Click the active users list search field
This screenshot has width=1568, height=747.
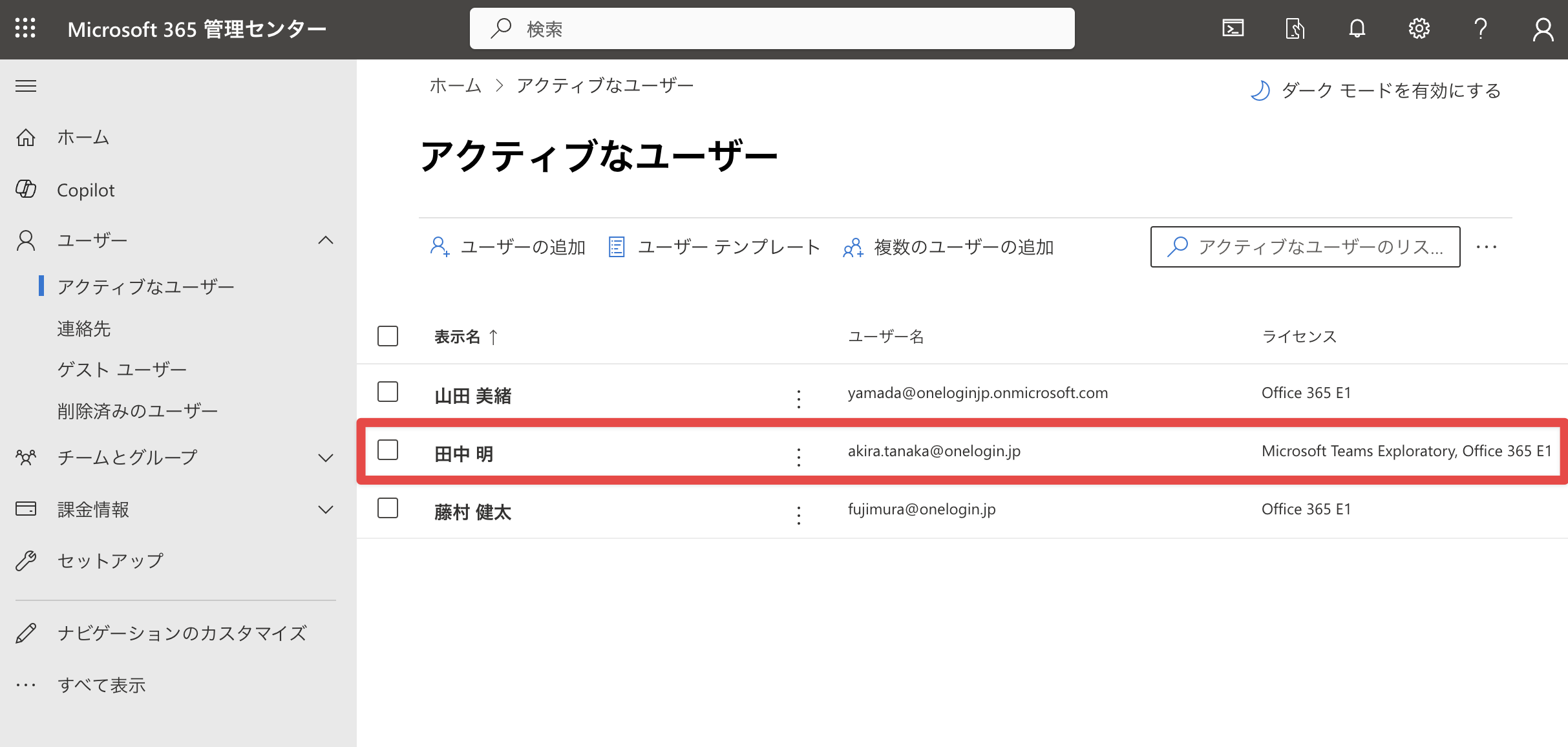tap(1305, 247)
